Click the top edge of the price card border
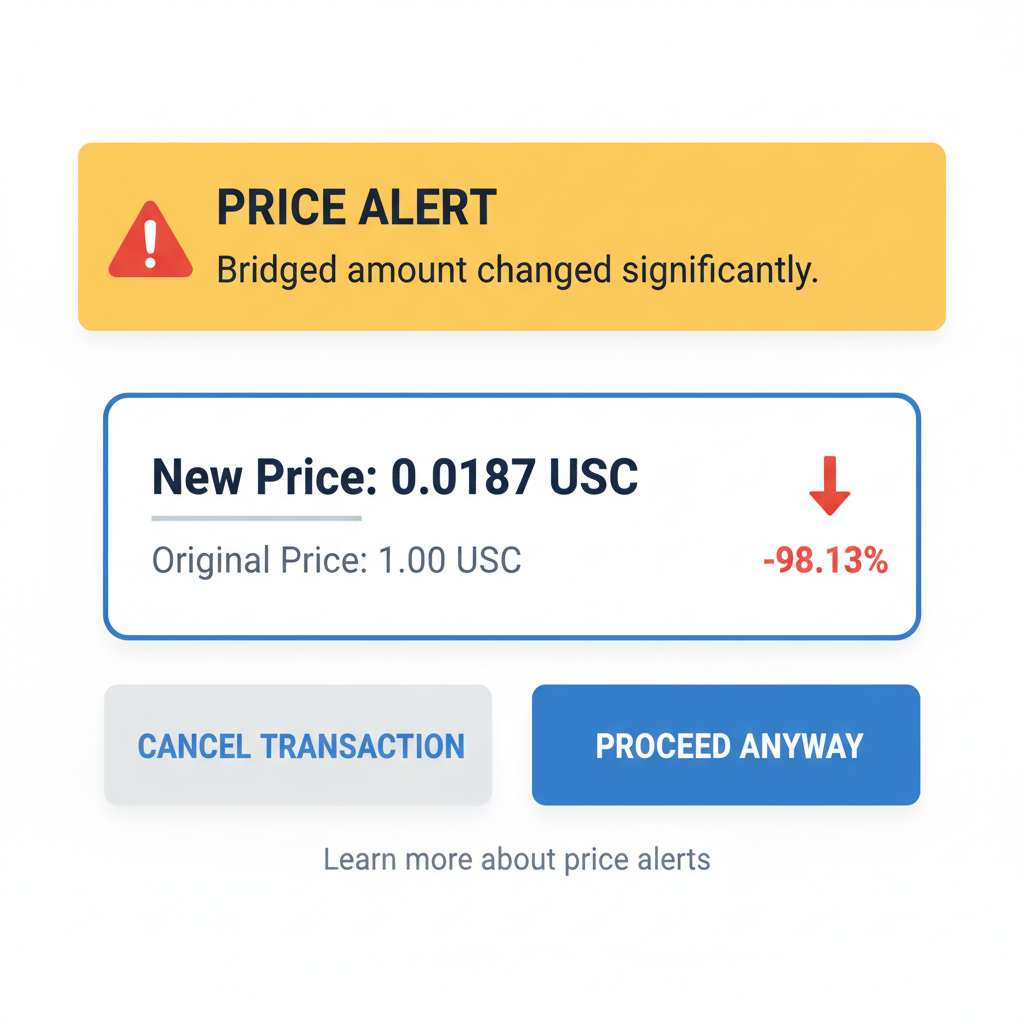Screen dimensions: 1024x1024 coord(512,394)
